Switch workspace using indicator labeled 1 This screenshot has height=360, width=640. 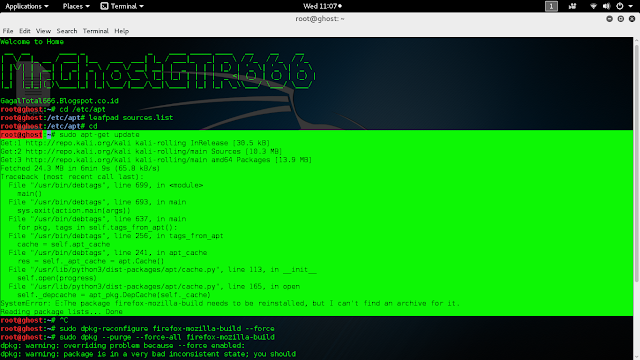point(551,6)
